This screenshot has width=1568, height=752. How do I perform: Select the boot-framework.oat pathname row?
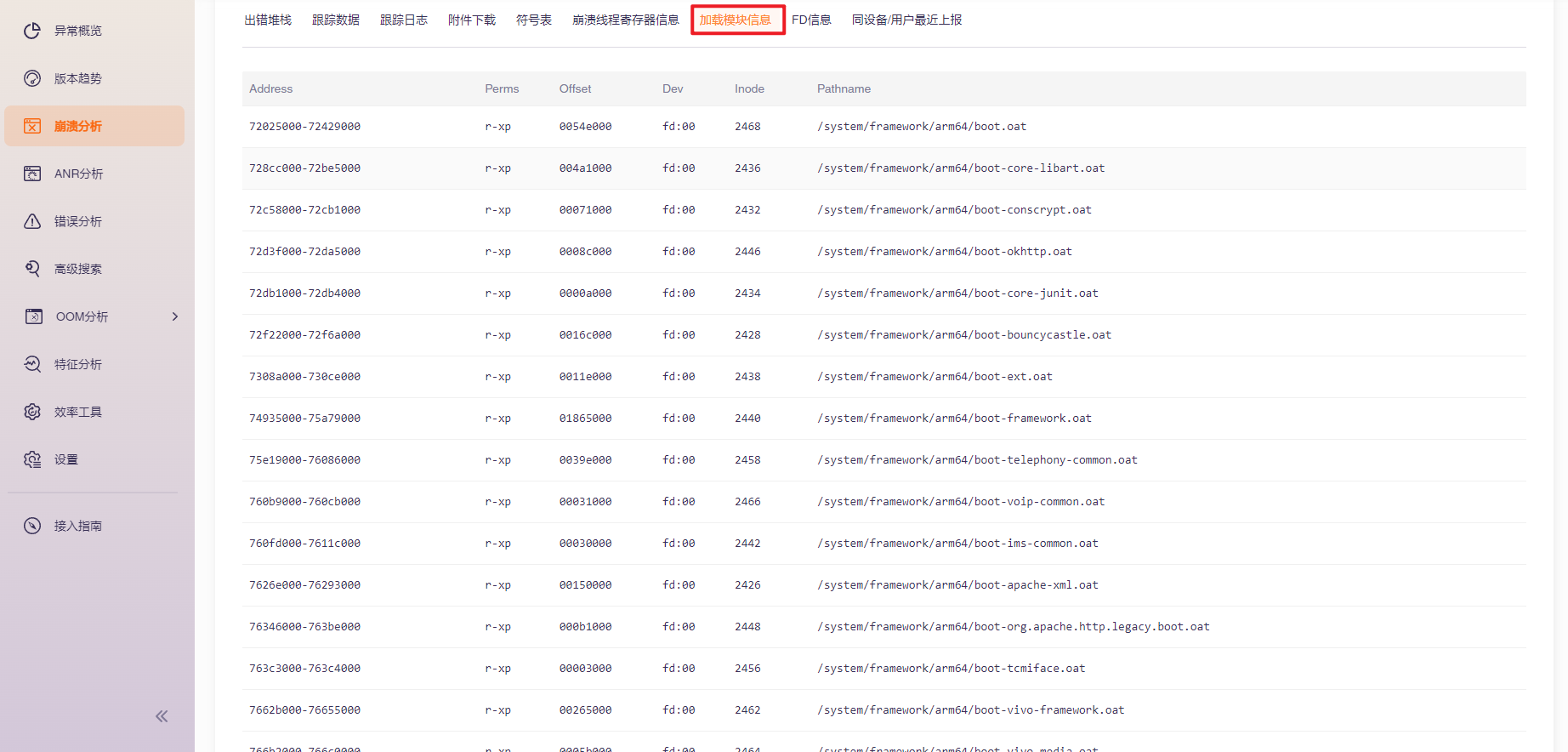[954, 418]
